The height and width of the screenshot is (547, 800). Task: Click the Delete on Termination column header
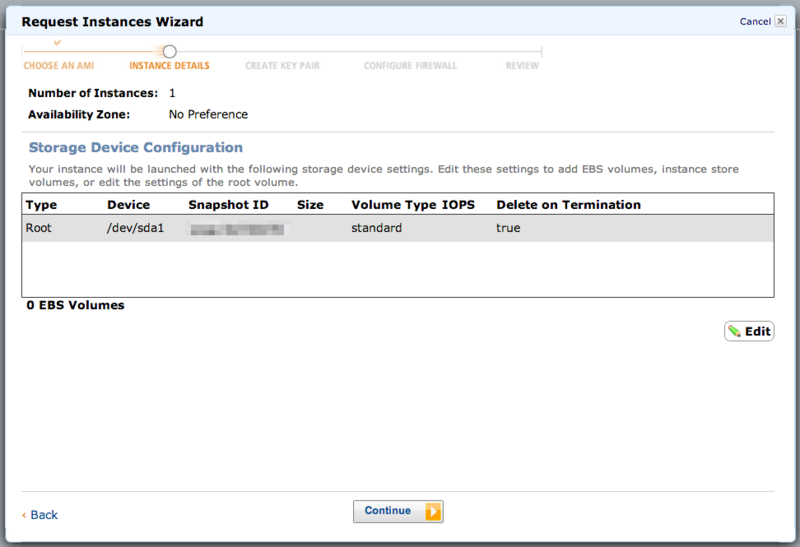coord(568,205)
